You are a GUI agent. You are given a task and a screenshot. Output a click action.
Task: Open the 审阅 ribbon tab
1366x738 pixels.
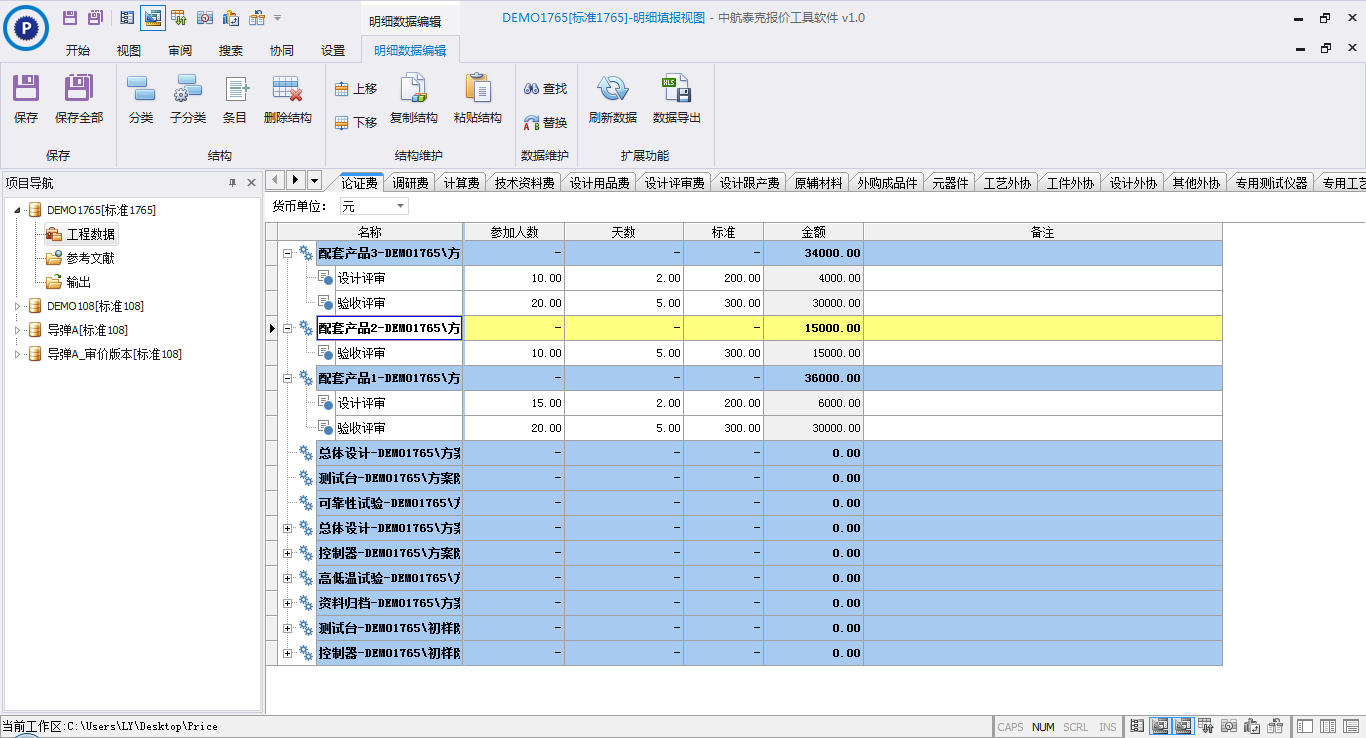click(180, 50)
